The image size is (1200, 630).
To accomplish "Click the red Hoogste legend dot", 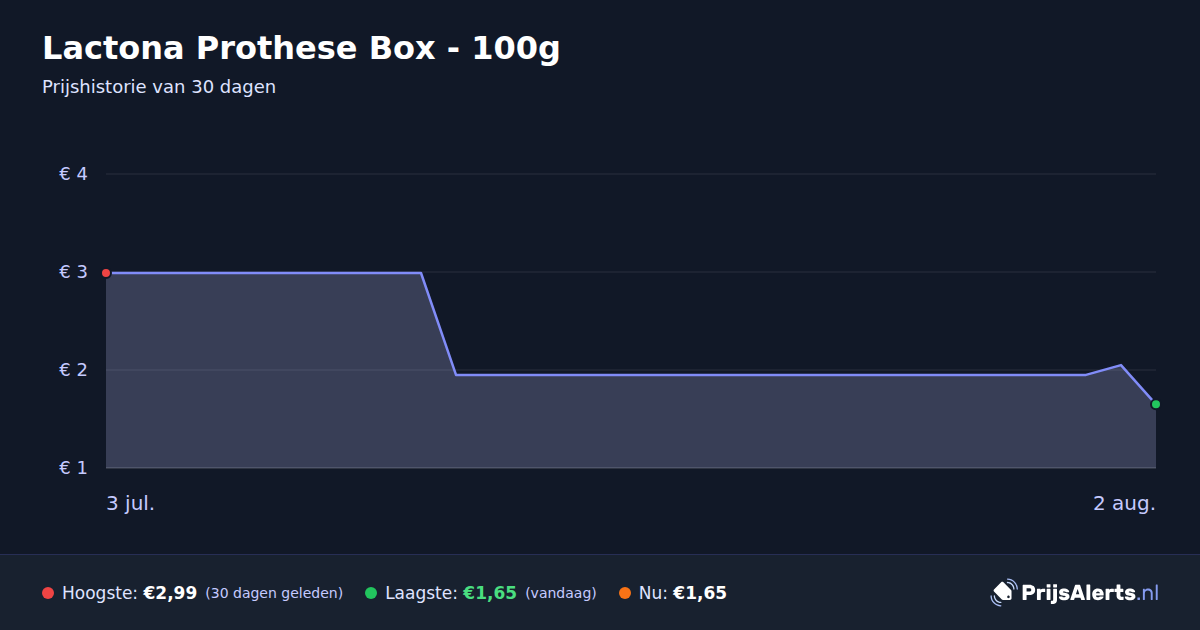I will tap(48, 593).
